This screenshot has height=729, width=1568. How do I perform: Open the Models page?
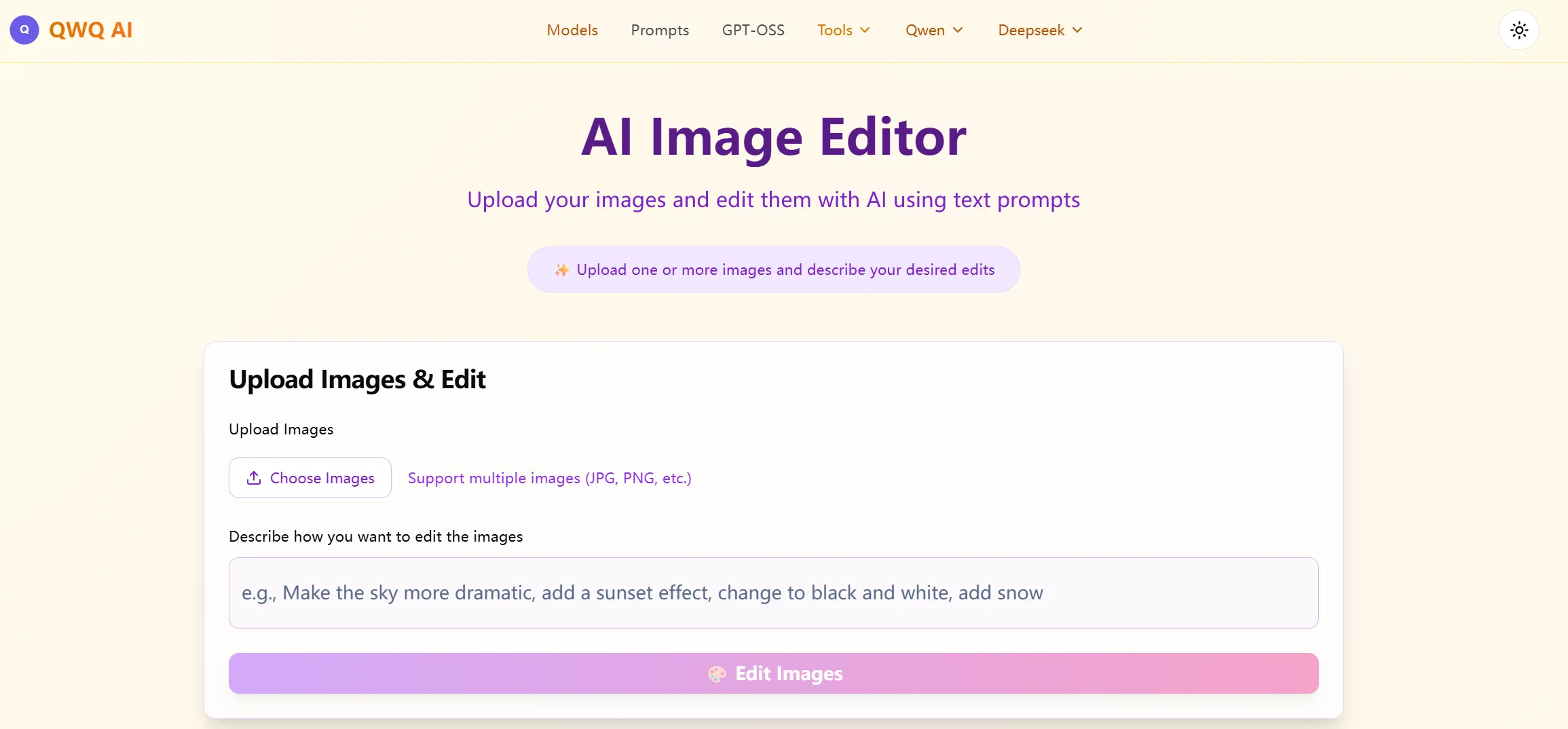pos(572,30)
